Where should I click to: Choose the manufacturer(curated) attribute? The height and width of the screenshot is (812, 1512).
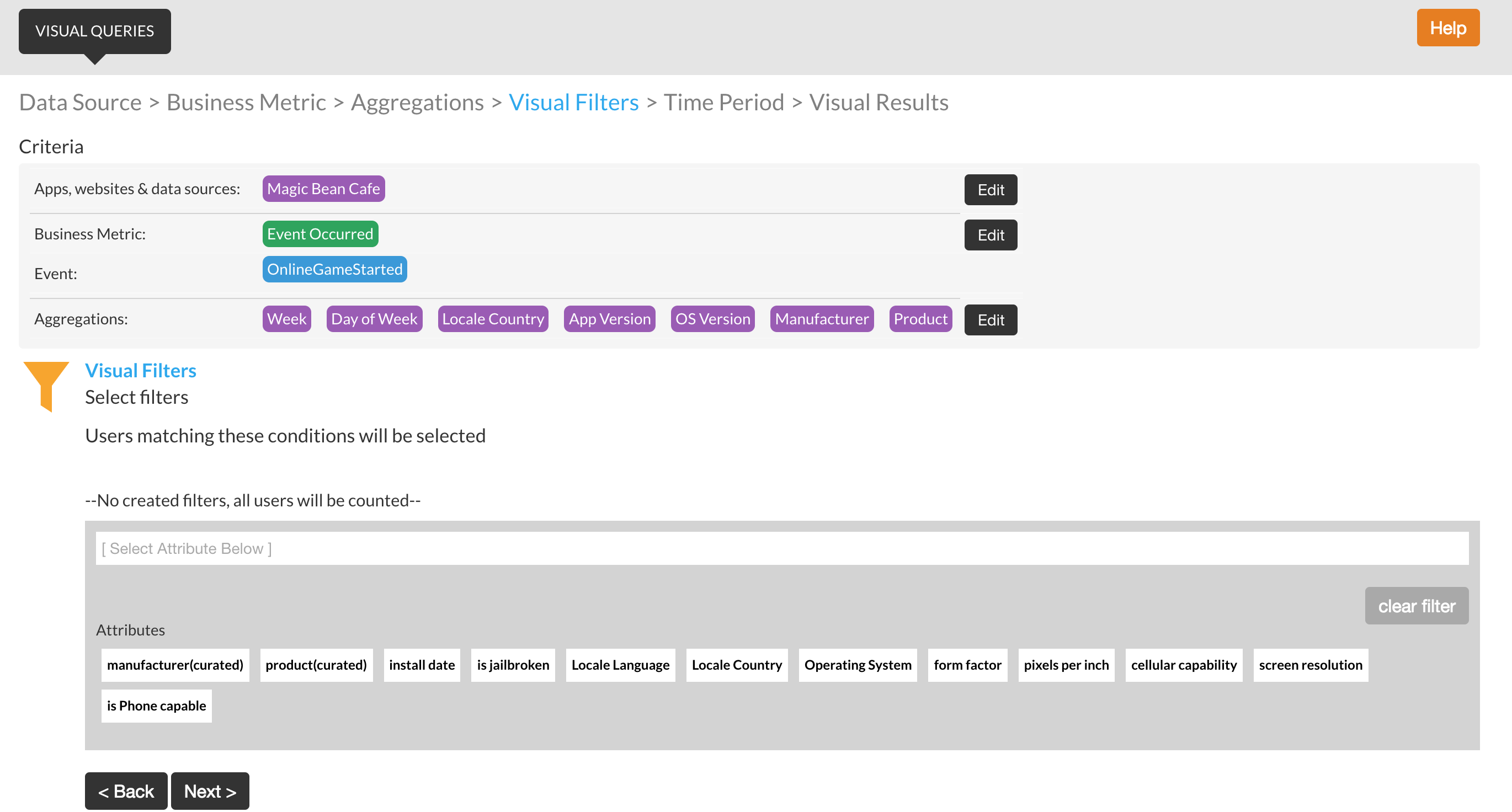pos(175,665)
